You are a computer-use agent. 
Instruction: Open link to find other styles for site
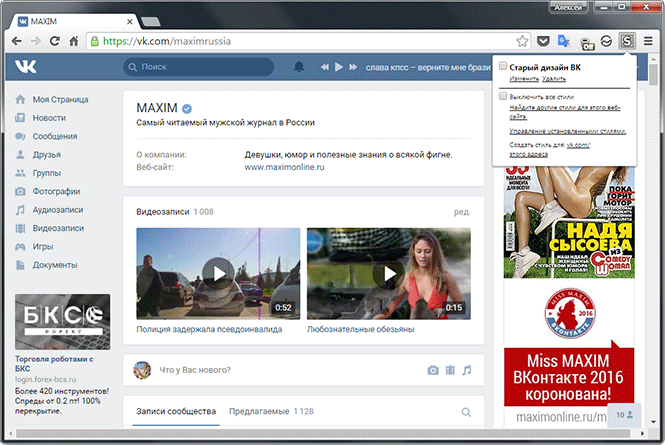pos(564,112)
